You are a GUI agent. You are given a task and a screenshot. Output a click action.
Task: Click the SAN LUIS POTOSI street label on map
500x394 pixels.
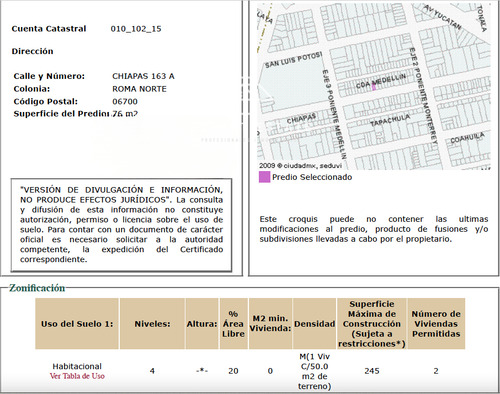tap(294, 60)
